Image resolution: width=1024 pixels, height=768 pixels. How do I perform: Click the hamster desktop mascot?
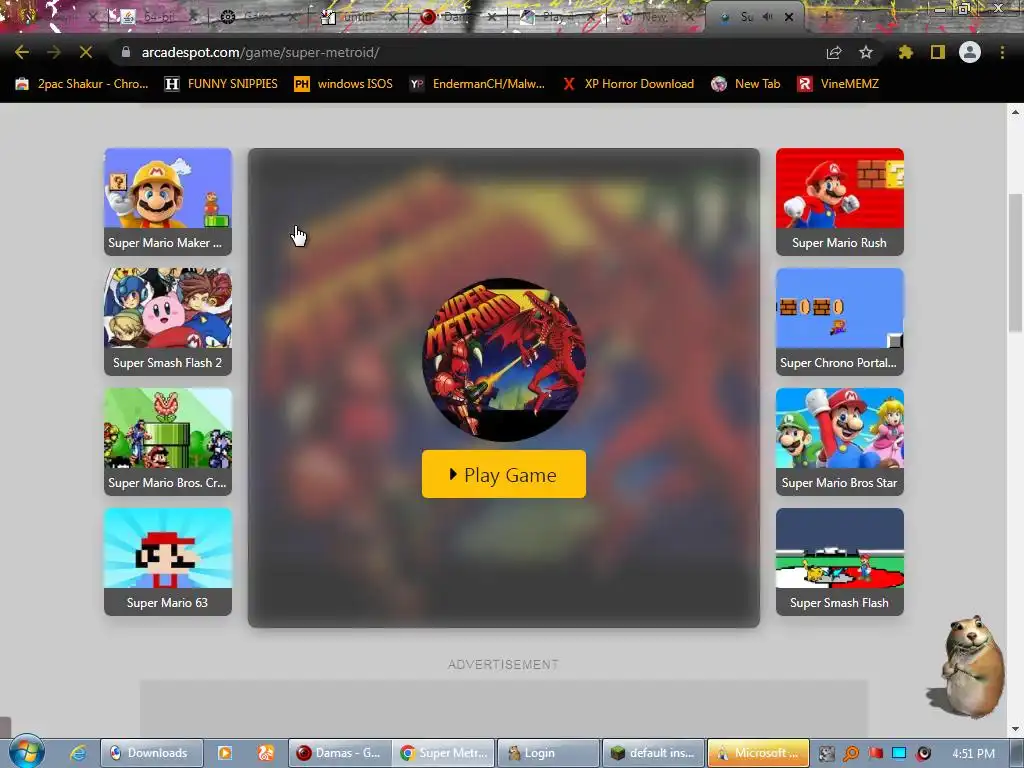[968, 666]
